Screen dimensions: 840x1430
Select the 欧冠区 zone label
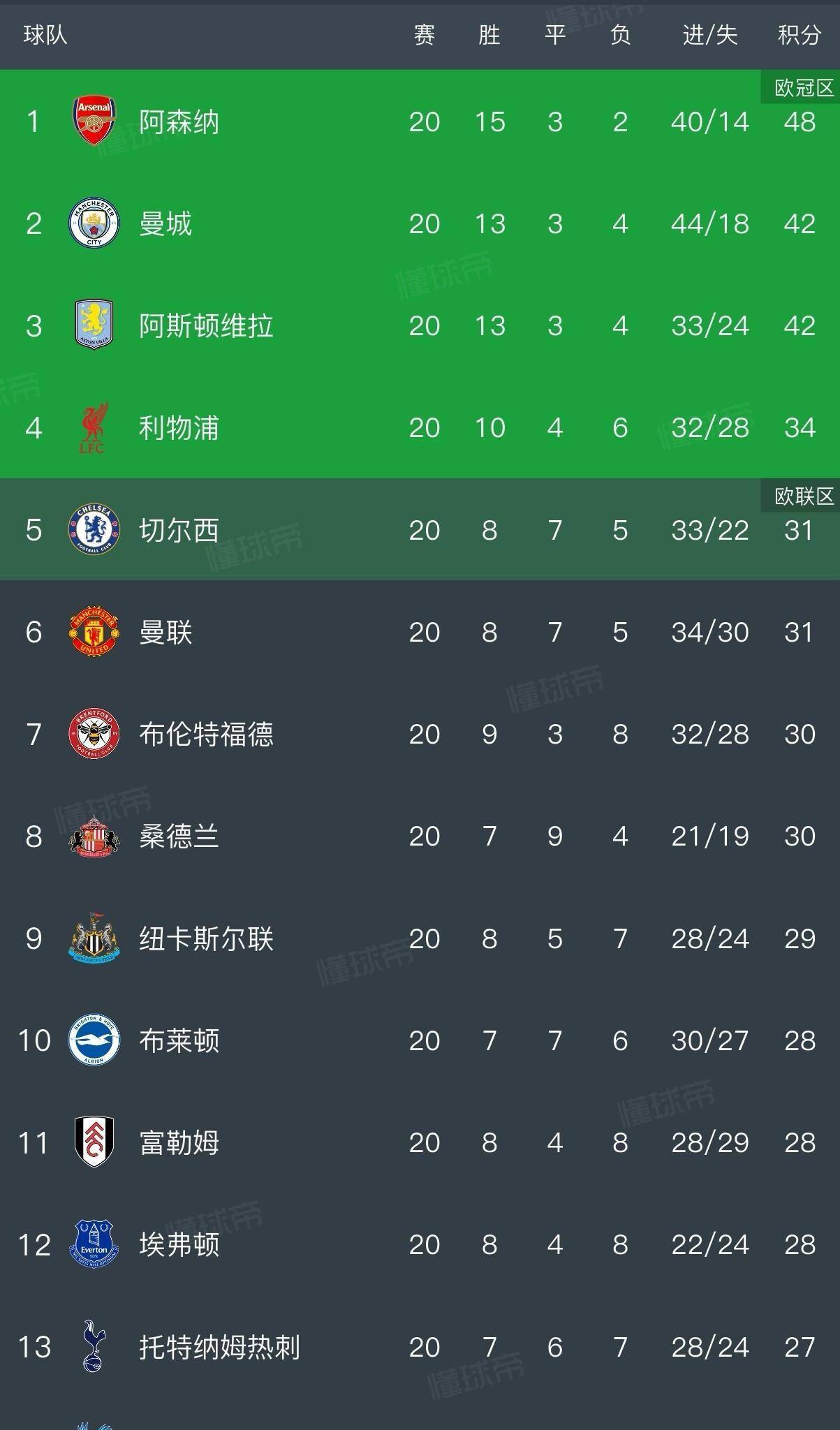coord(804,88)
